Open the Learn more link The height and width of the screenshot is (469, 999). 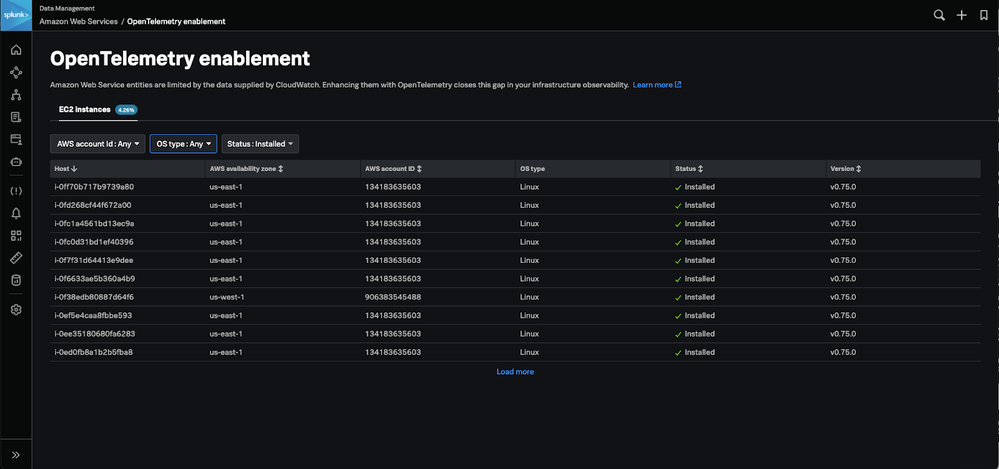point(657,85)
